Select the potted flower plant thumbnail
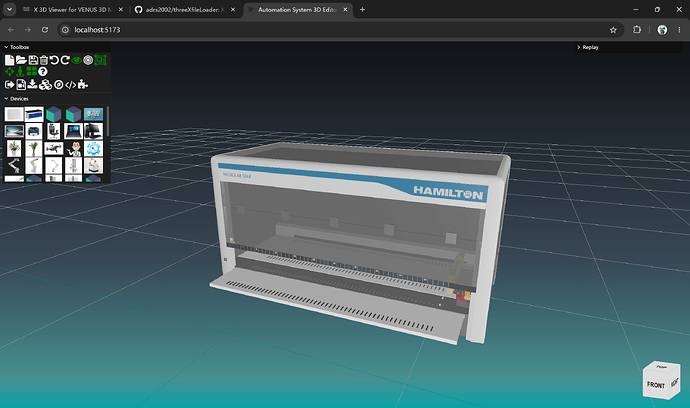Screen dimensions: 690x408 click(14, 148)
